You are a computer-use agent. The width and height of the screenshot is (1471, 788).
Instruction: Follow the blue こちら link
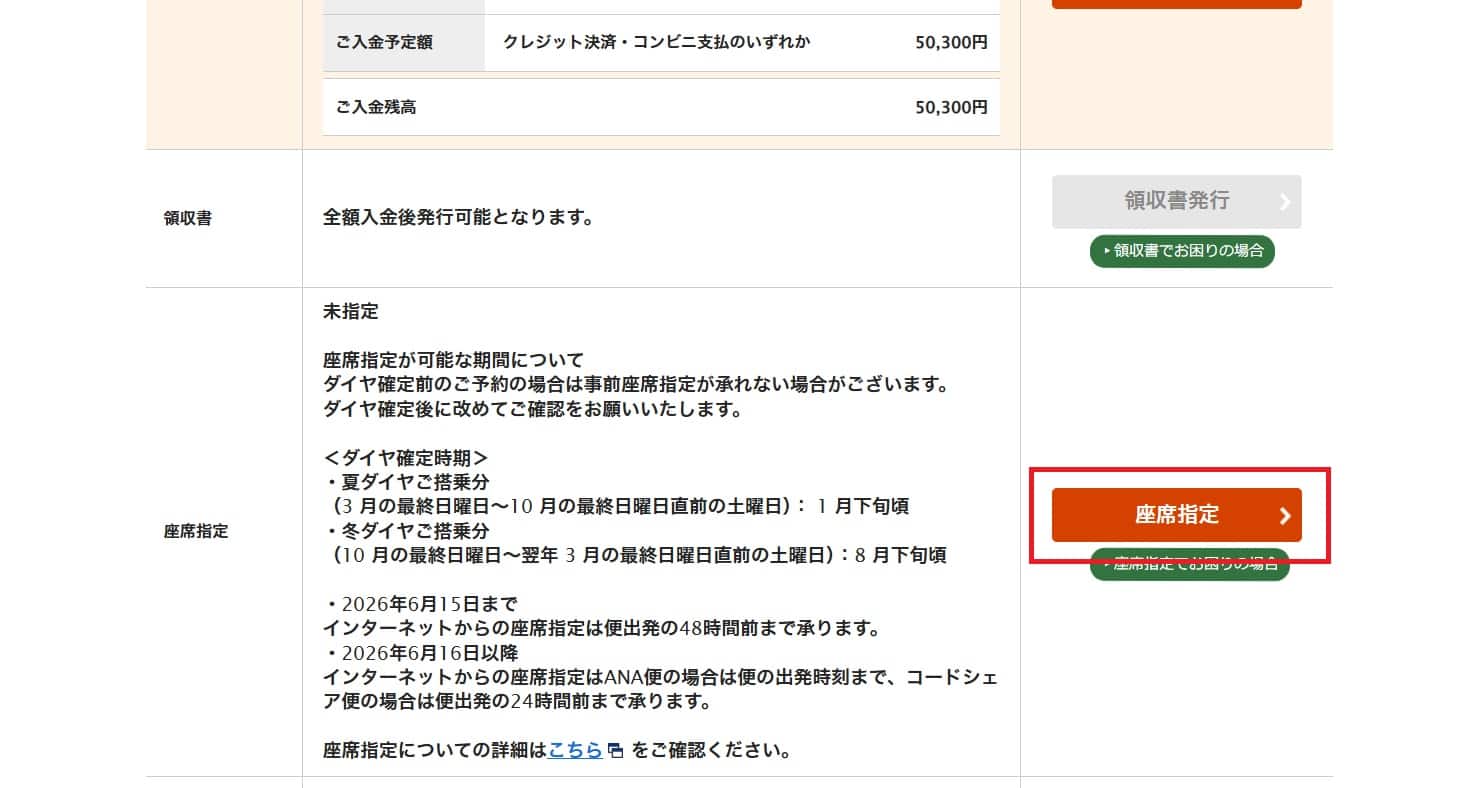[575, 750]
